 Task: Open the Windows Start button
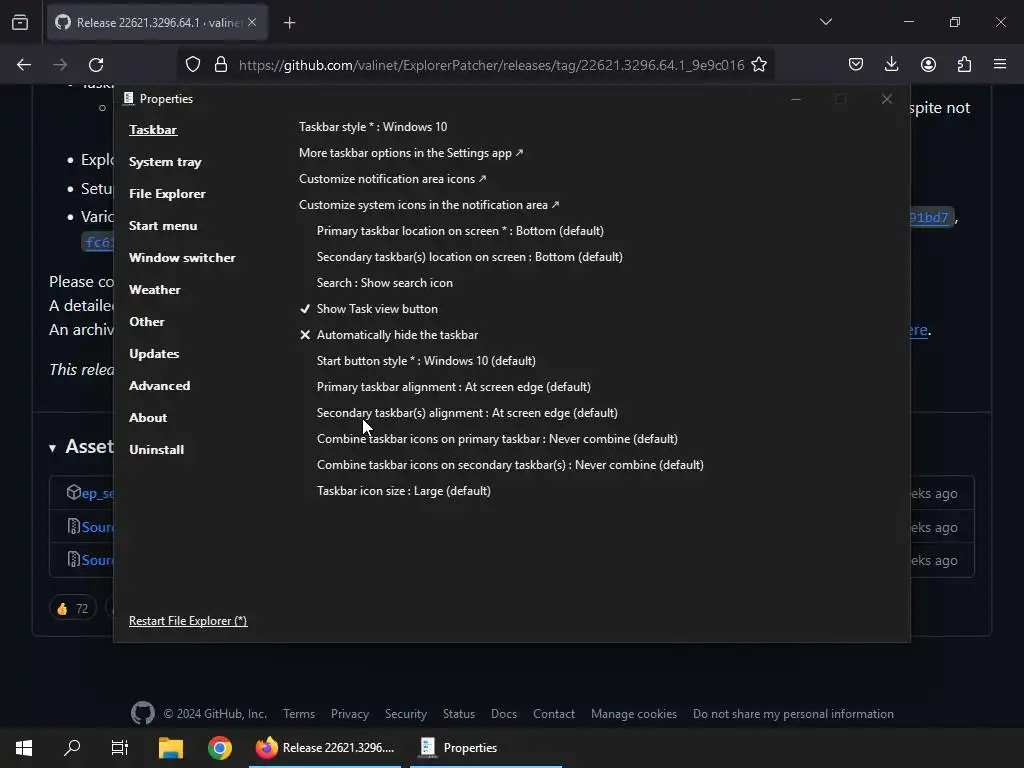pos(24,748)
